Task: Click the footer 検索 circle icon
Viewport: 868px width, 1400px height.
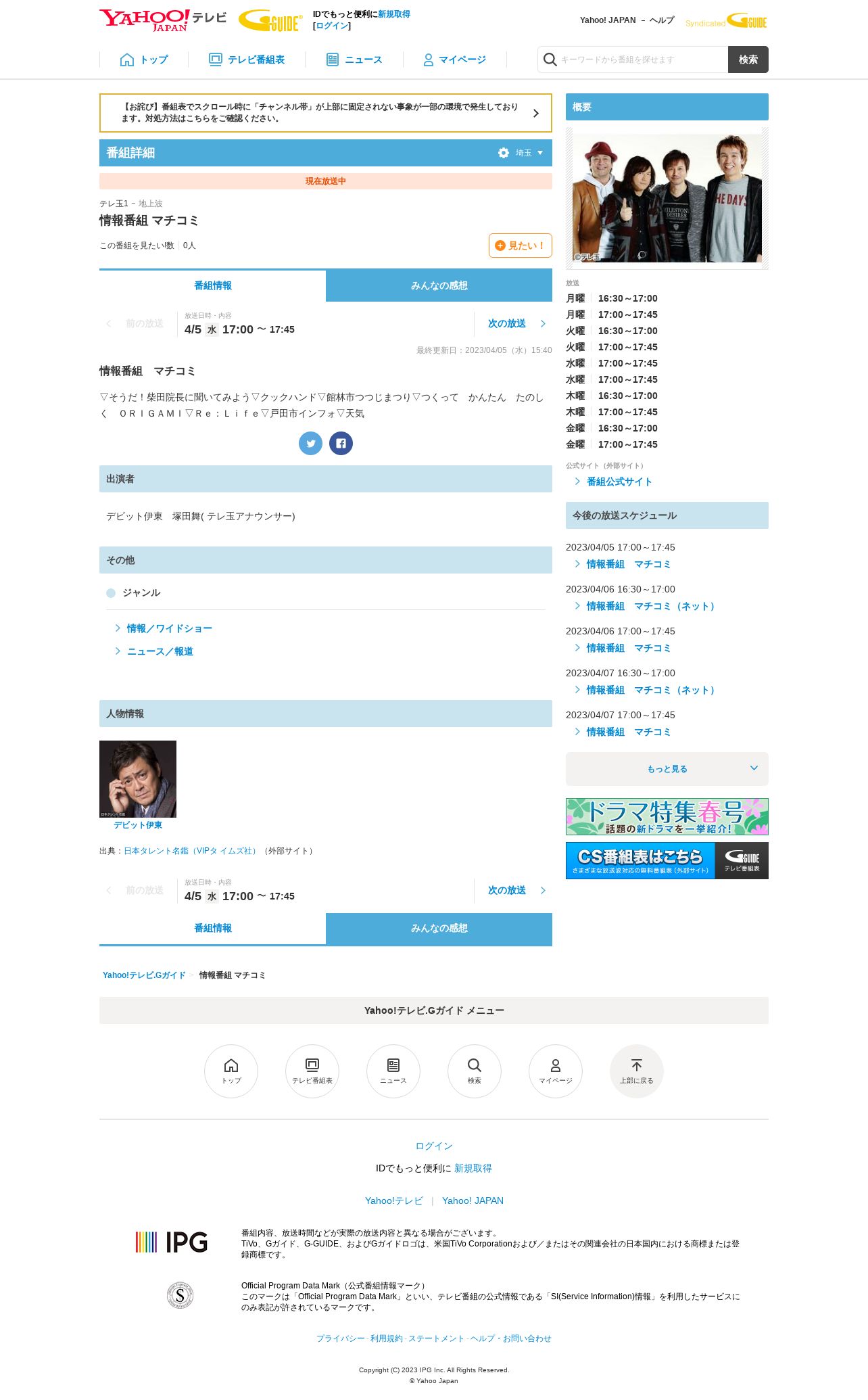Action: (475, 1071)
